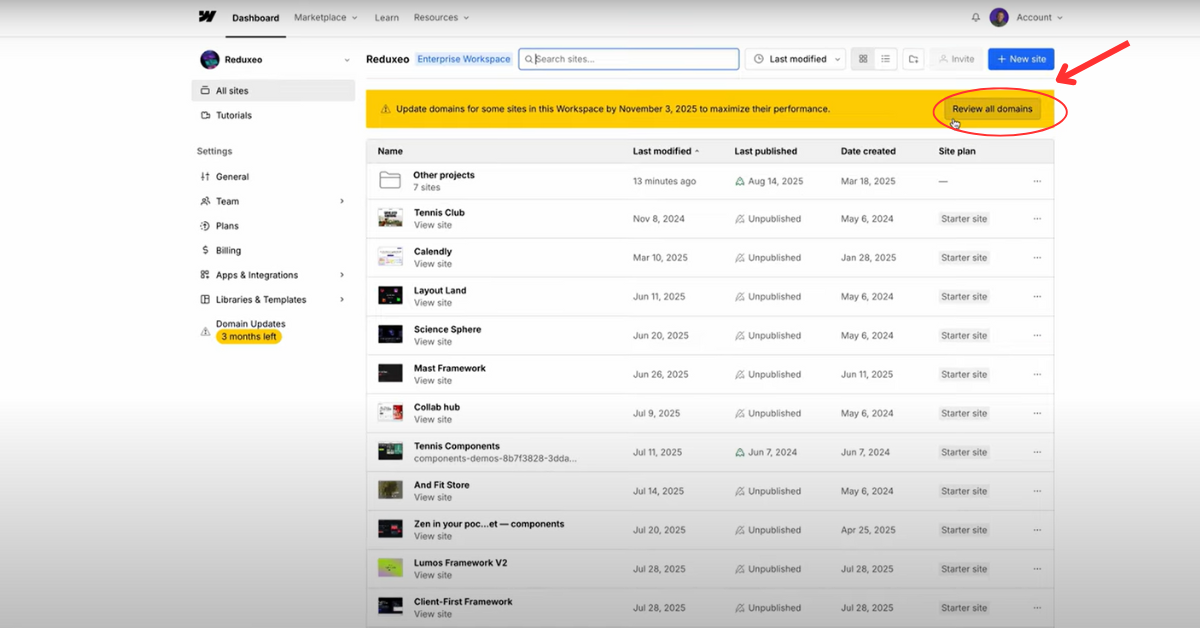The image size is (1200, 628).
Task: Open the Last modified sort dropdown
Action: (795, 59)
